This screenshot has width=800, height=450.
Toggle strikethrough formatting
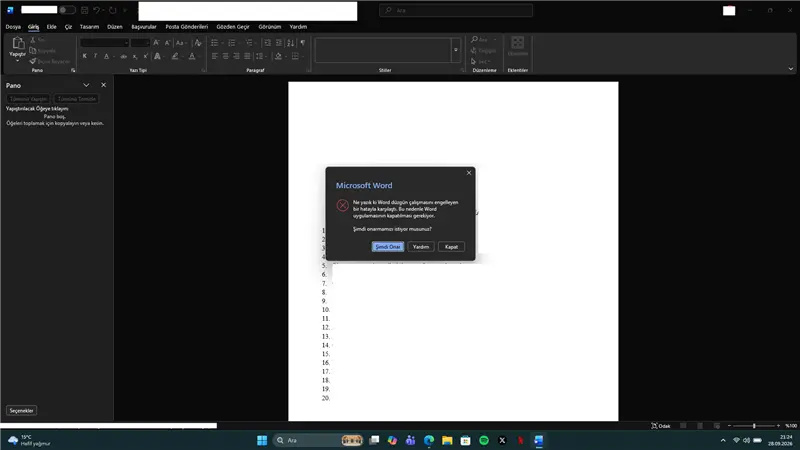123,56
